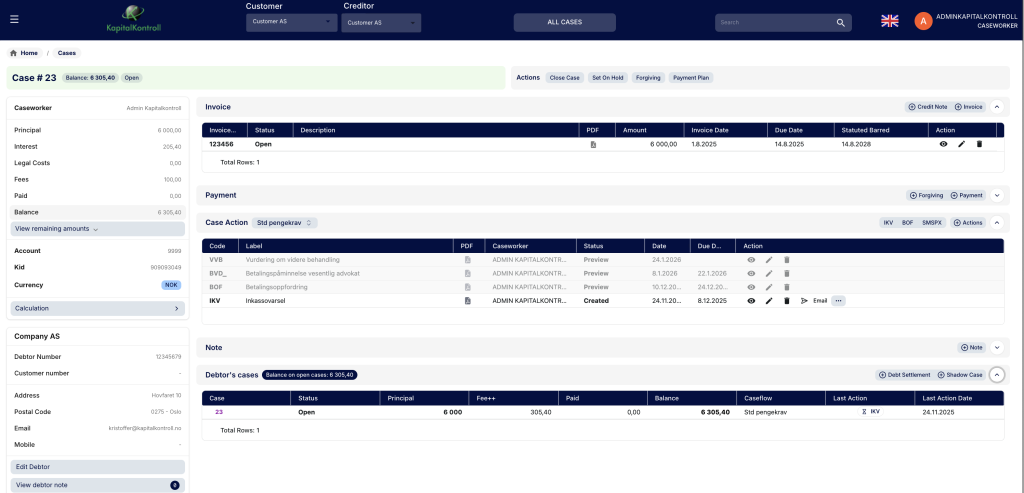Viewport: 1024px width, 493px height.
Task: Open the hamburger menu icon
Action: tap(14, 19)
